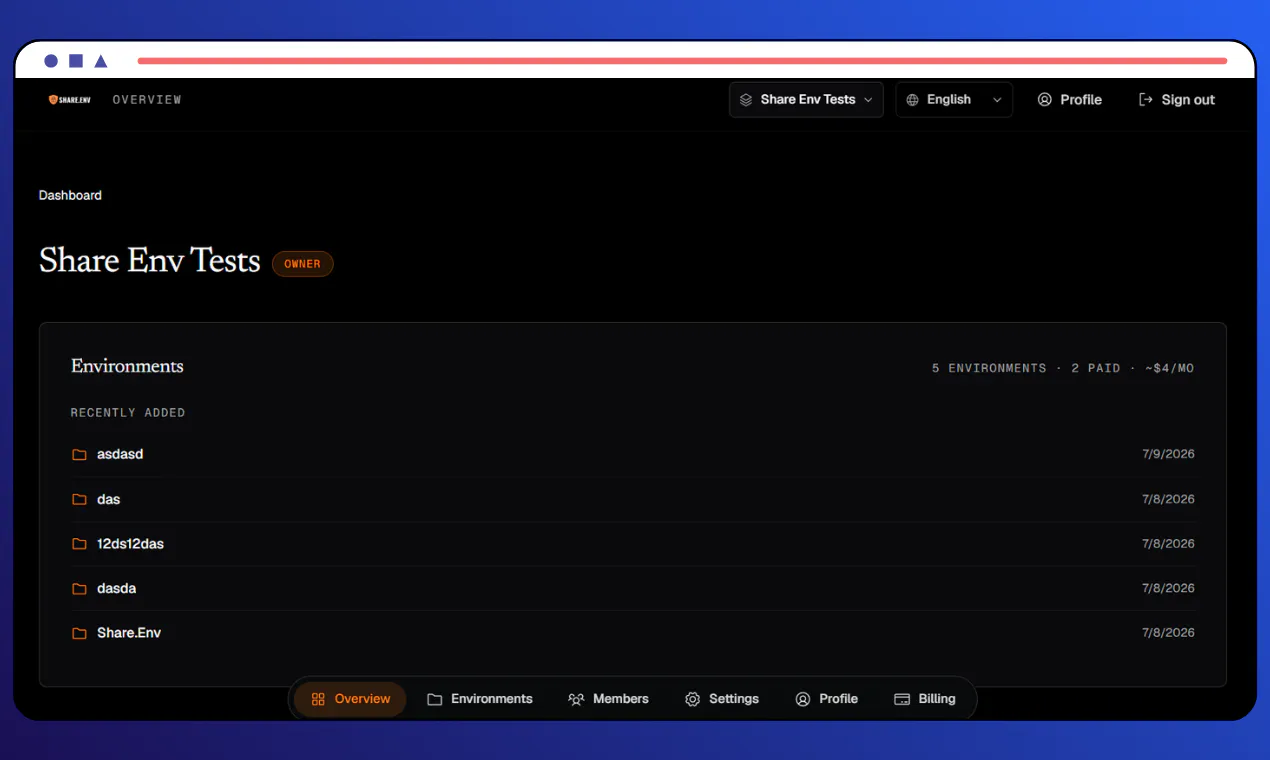Expand chevron in Share Env Tests selector

point(868,100)
